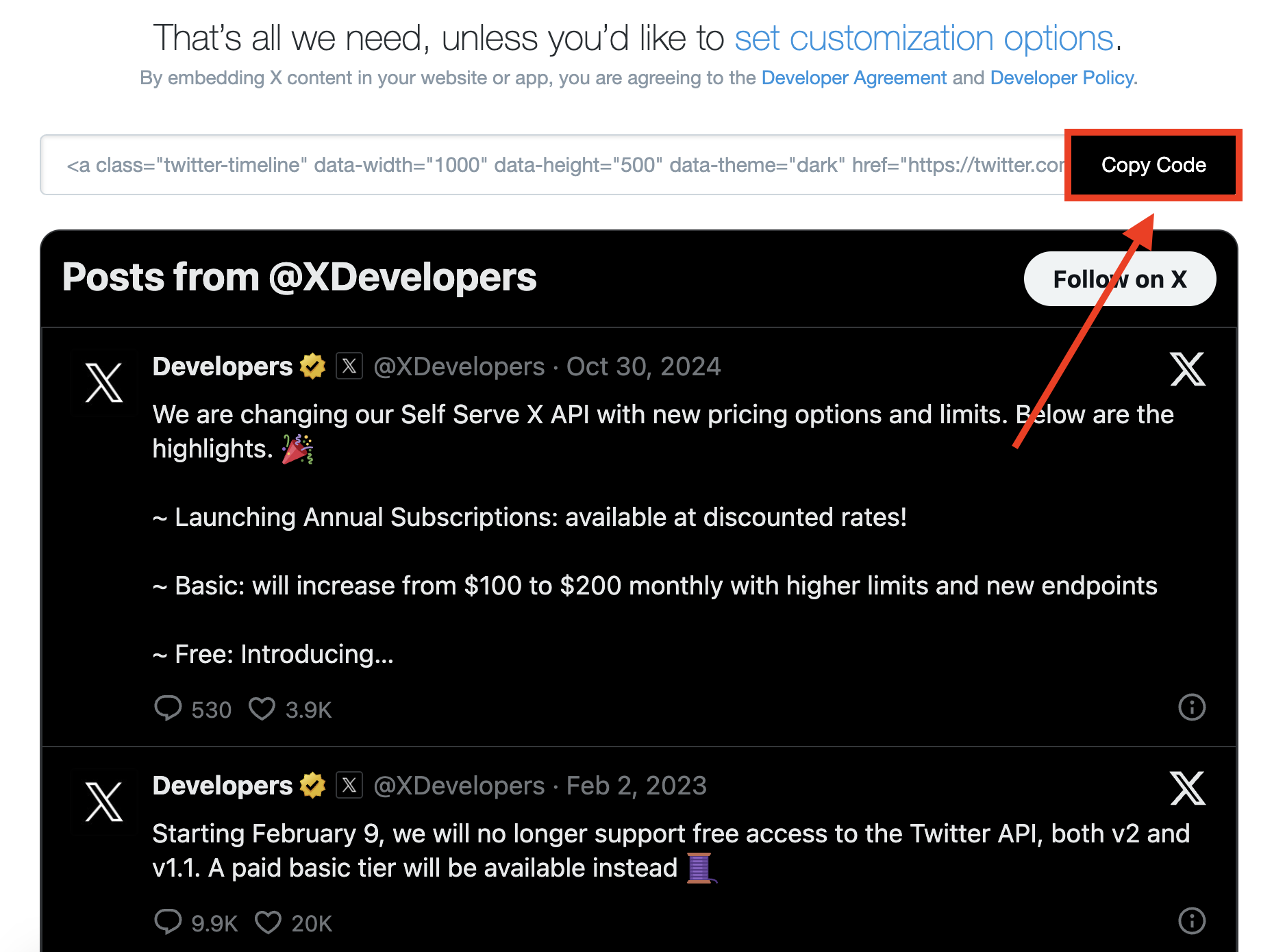
Task: Click the 3.9K like count
Action: (x=309, y=710)
